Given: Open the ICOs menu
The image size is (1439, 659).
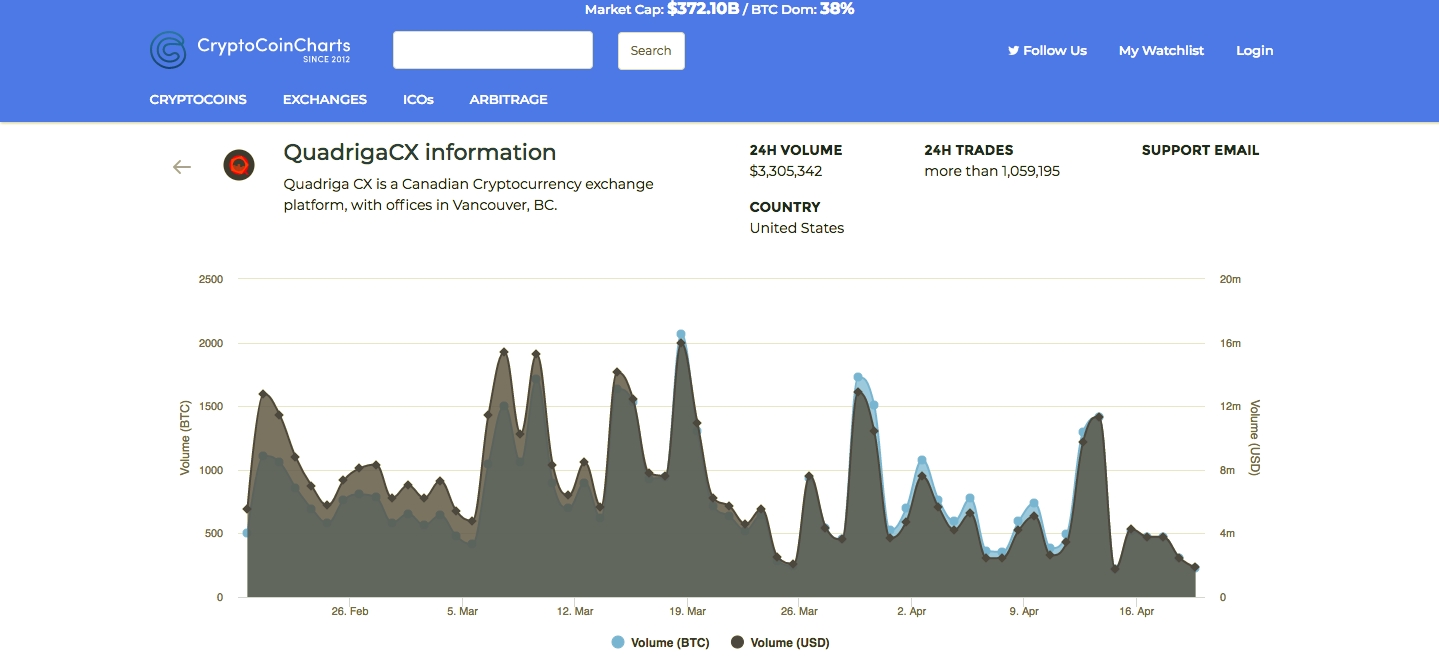Looking at the screenshot, I should pos(418,99).
